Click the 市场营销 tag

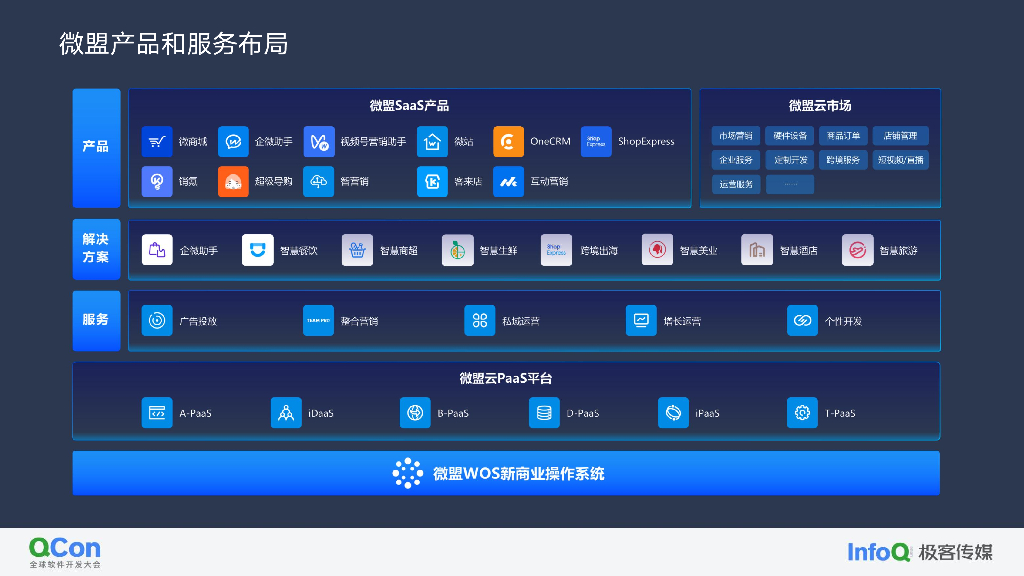point(736,136)
